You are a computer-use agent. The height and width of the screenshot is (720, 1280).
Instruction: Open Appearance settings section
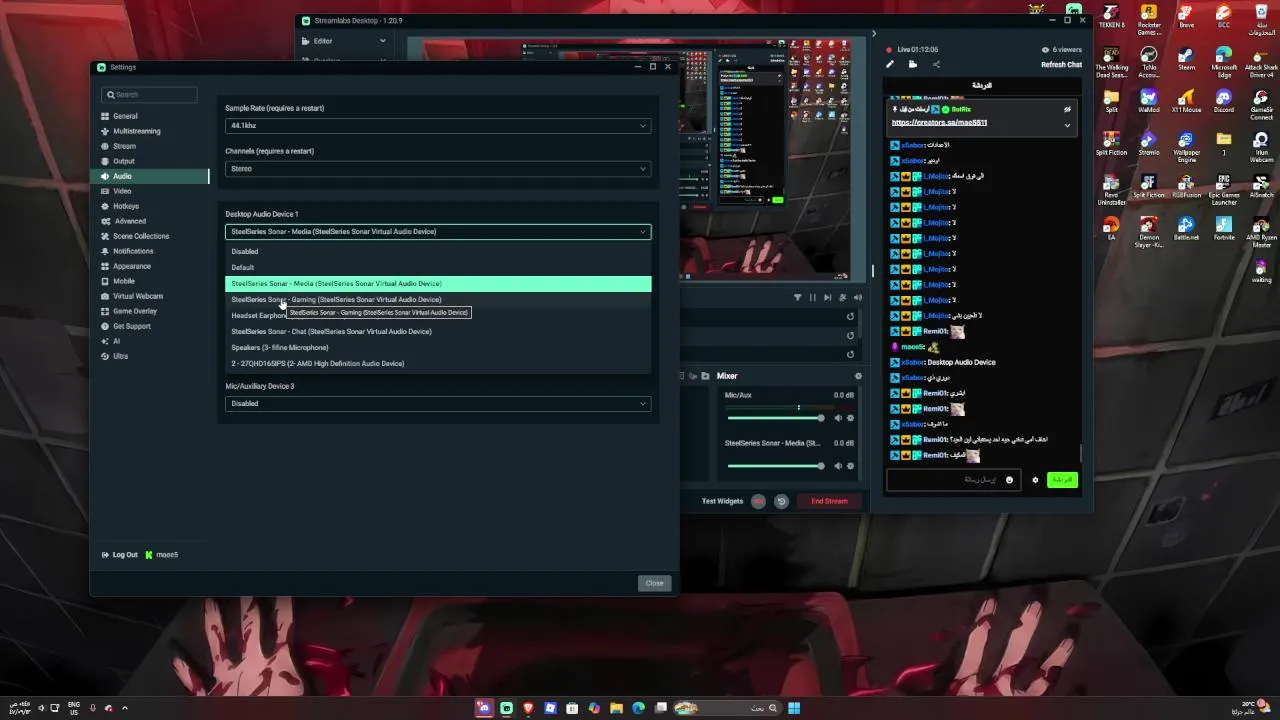132,266
